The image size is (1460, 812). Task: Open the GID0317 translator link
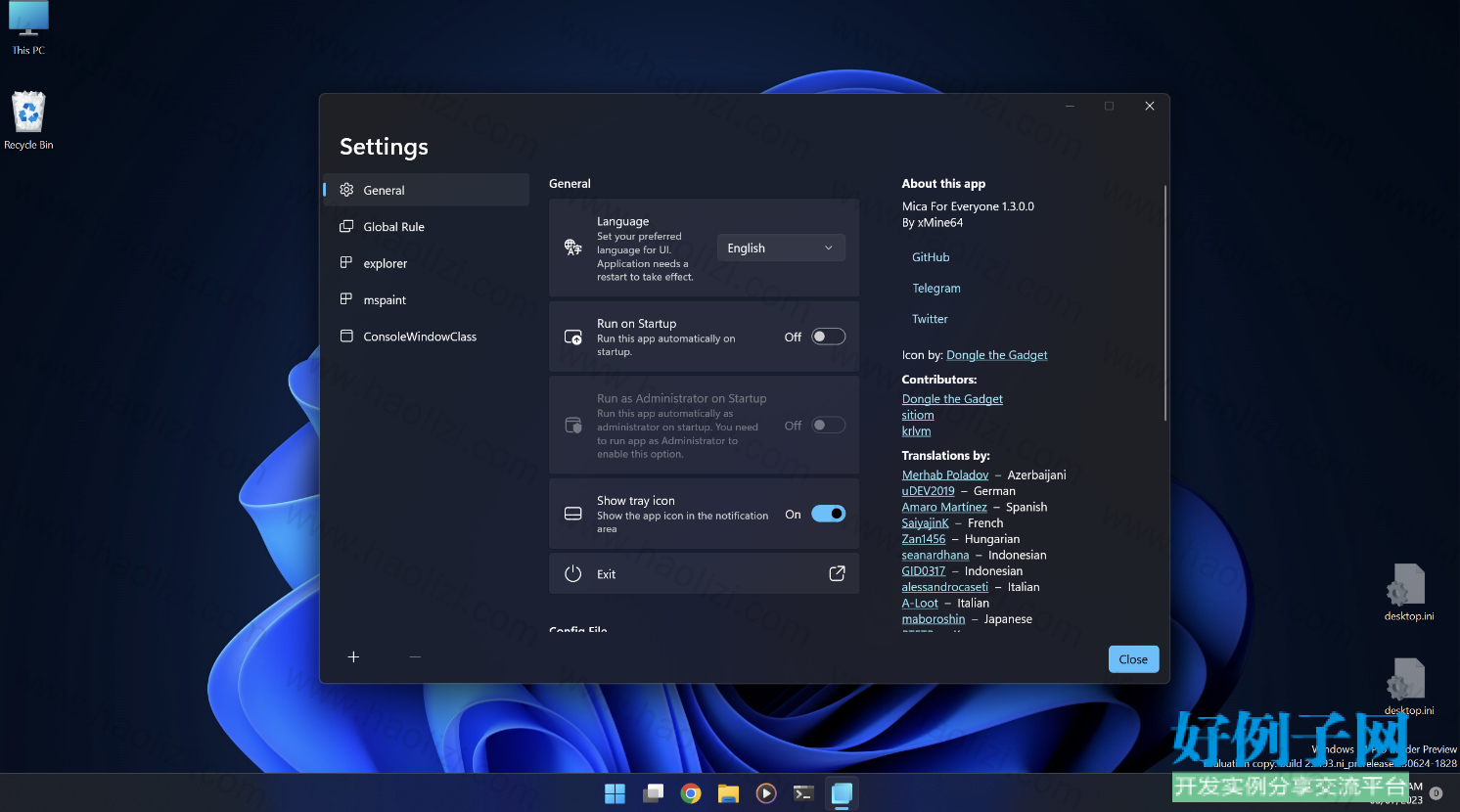pos(924,571)
